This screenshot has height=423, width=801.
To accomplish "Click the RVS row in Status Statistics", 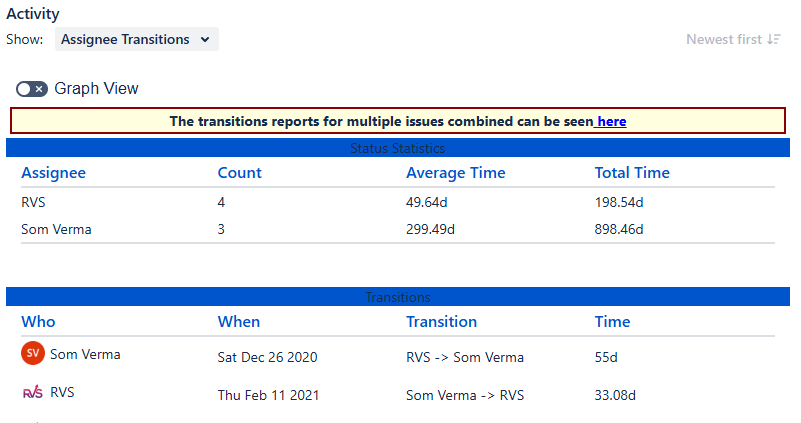I will [x=34, y=202].
